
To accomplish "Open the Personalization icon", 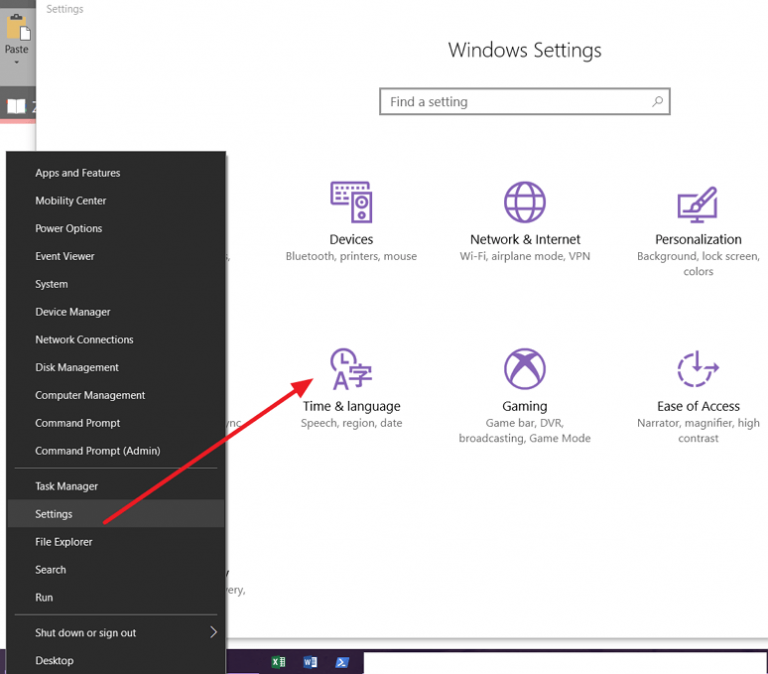I will (697, 204).
